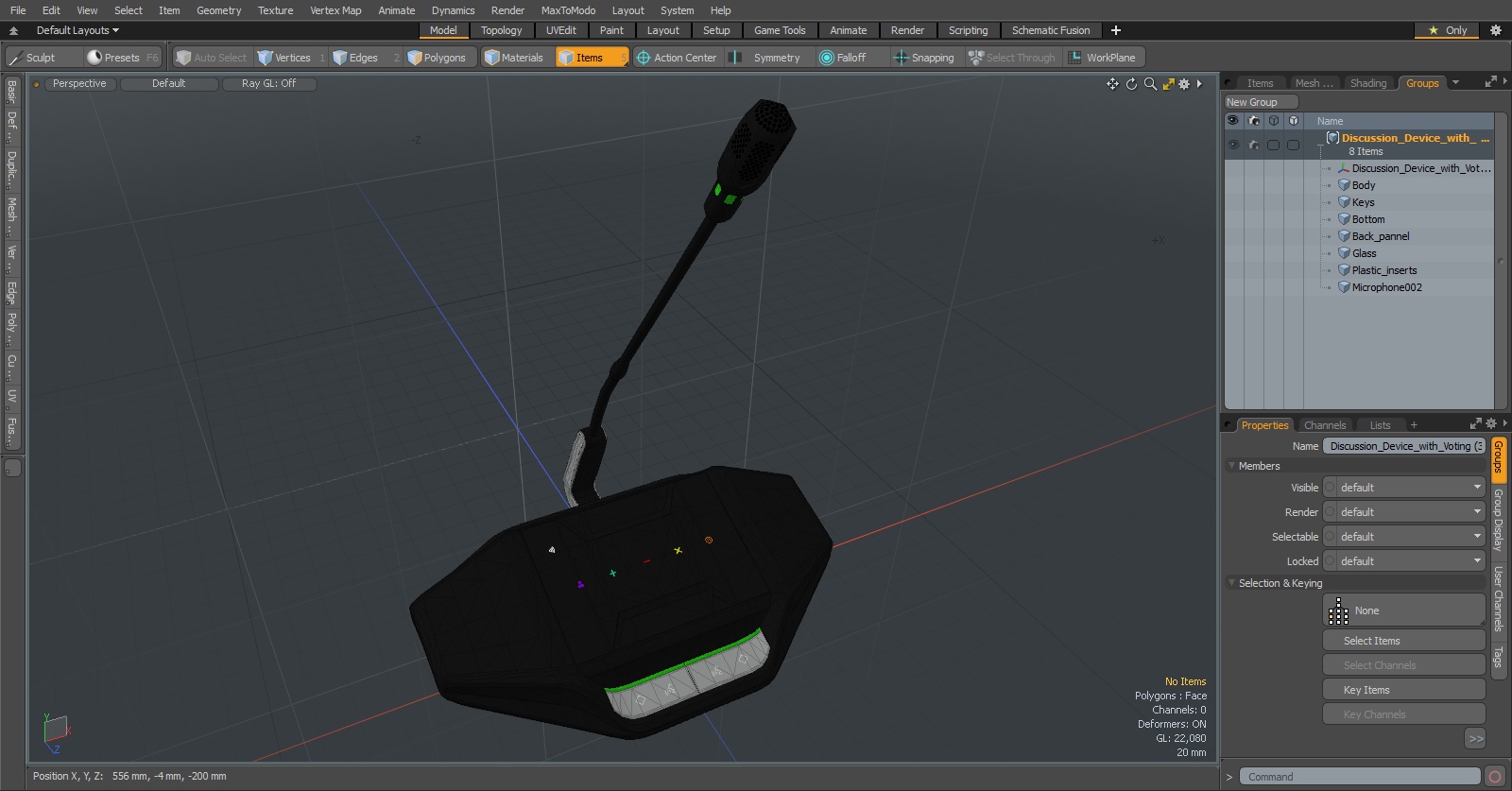This screenshot has height=791, width=1512.
Task: Toggle the second checkbox of Discussion_Device group row
Action: pos(1294,145)
